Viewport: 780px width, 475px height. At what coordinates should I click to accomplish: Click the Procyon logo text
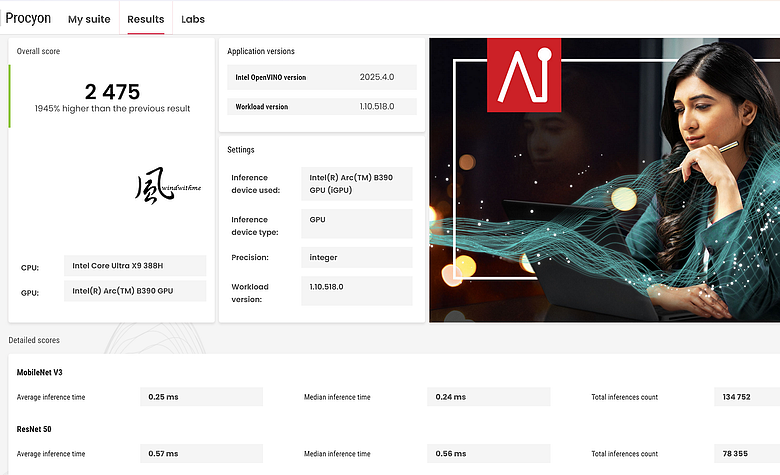[x=28, y=18]
